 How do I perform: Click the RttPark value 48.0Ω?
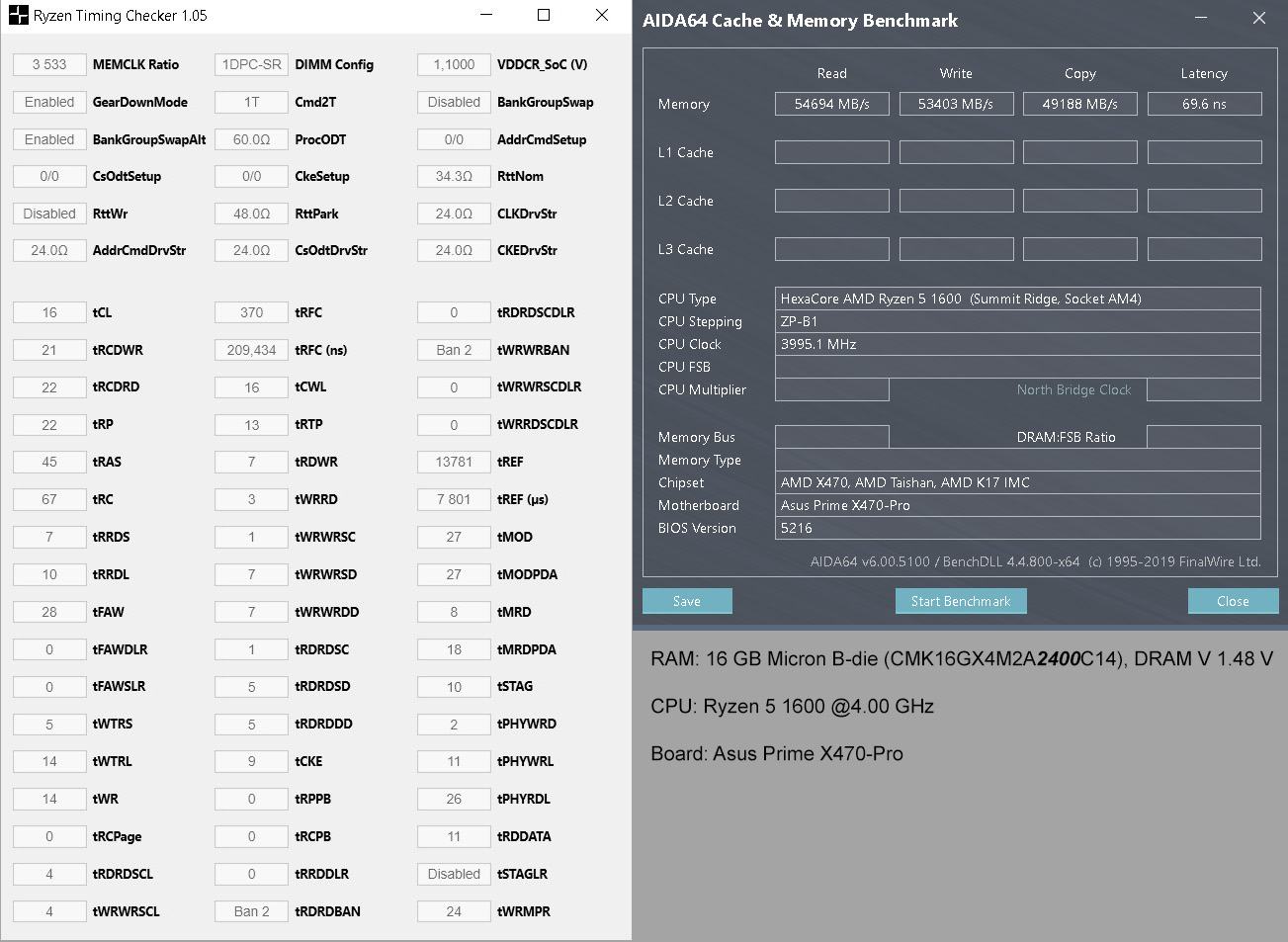pyautogui.click(x=251, y=214)
